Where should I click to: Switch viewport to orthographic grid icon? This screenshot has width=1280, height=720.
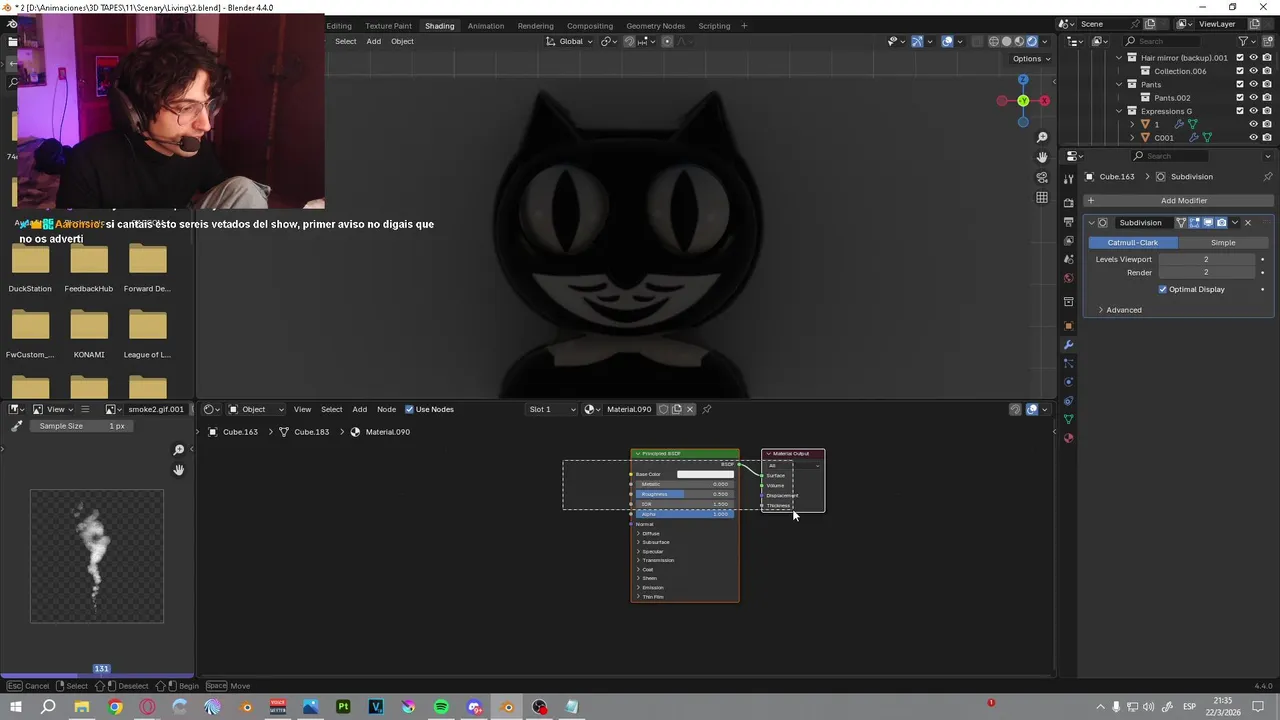[1042, 198]
